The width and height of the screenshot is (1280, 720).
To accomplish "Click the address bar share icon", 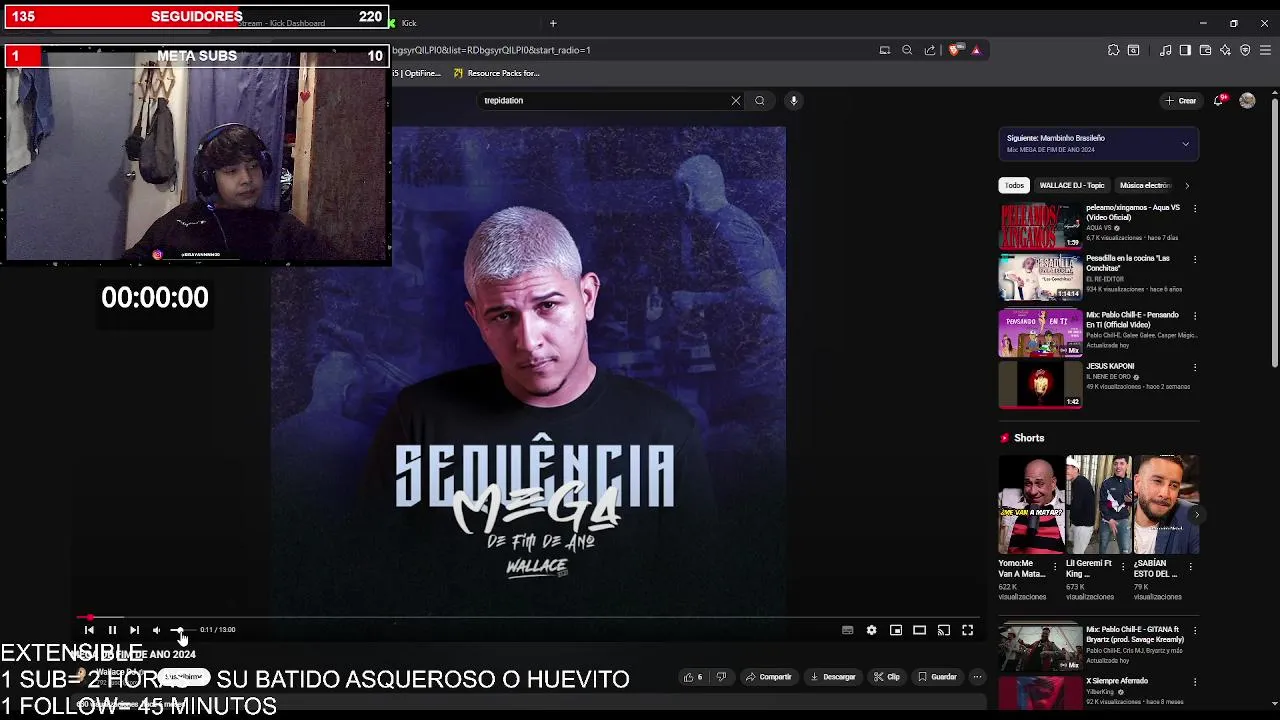I will point(930,50).
